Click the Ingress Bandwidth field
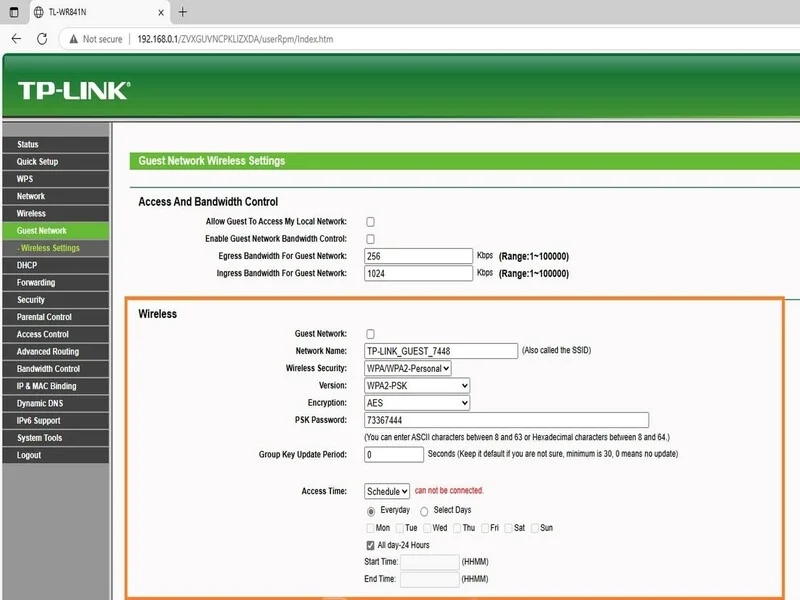This screenshot has width=800, height=600. click(418, 273)
